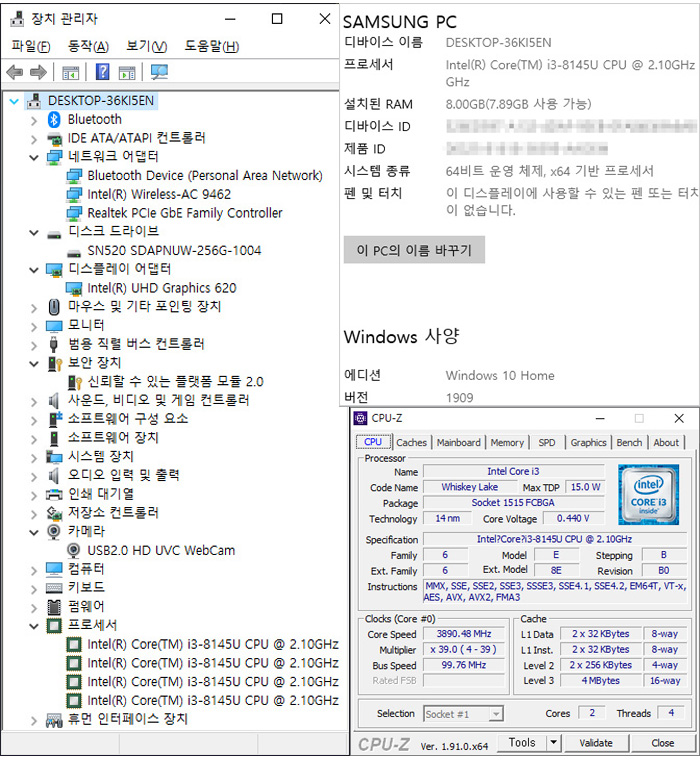The height and width of the screenshot is (761, 700).
Task: Click Scan for hardware changes monitor icon
Action: [x=159, y=72]
